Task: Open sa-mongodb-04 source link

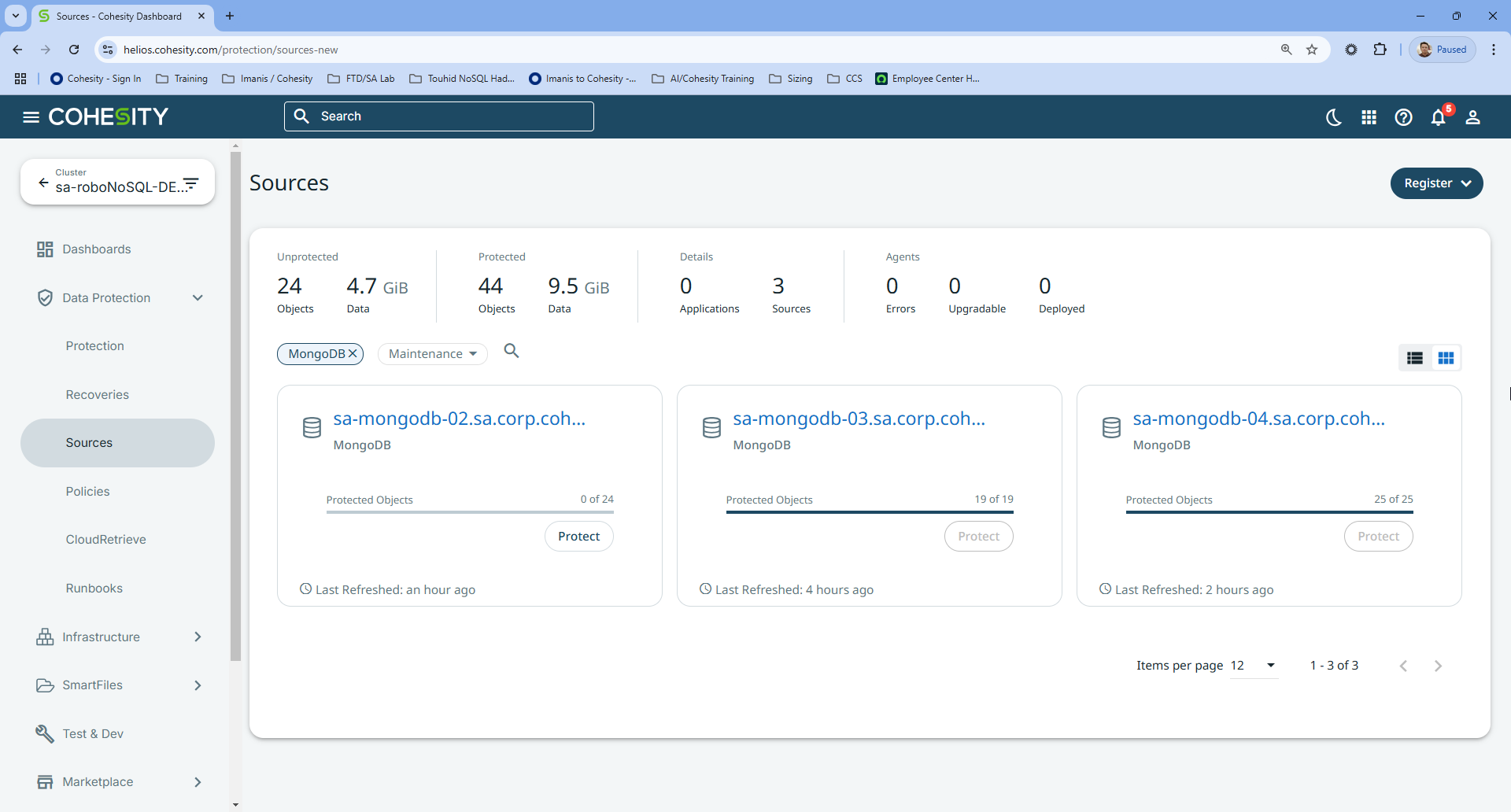Action: (1259, 419)
